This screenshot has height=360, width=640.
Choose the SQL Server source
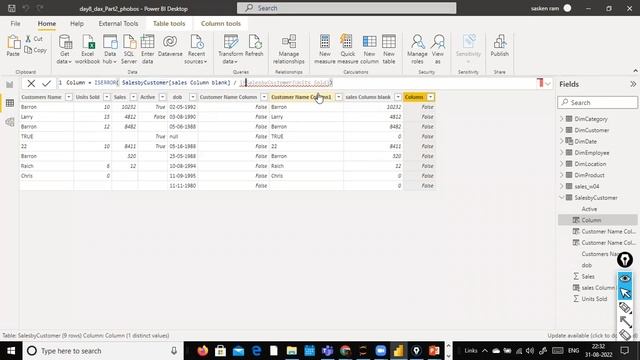coord(129,49)
